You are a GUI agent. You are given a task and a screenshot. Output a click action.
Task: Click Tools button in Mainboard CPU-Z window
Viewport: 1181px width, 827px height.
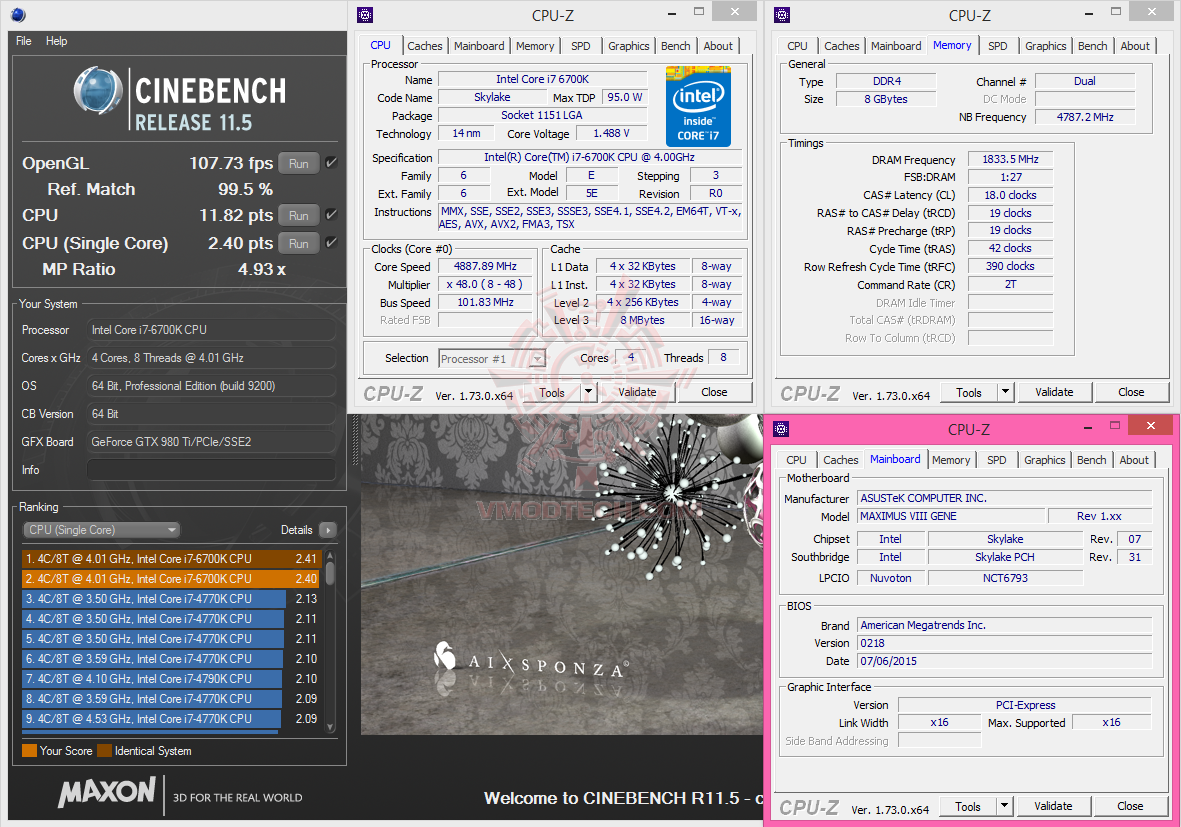pos(968,807)
